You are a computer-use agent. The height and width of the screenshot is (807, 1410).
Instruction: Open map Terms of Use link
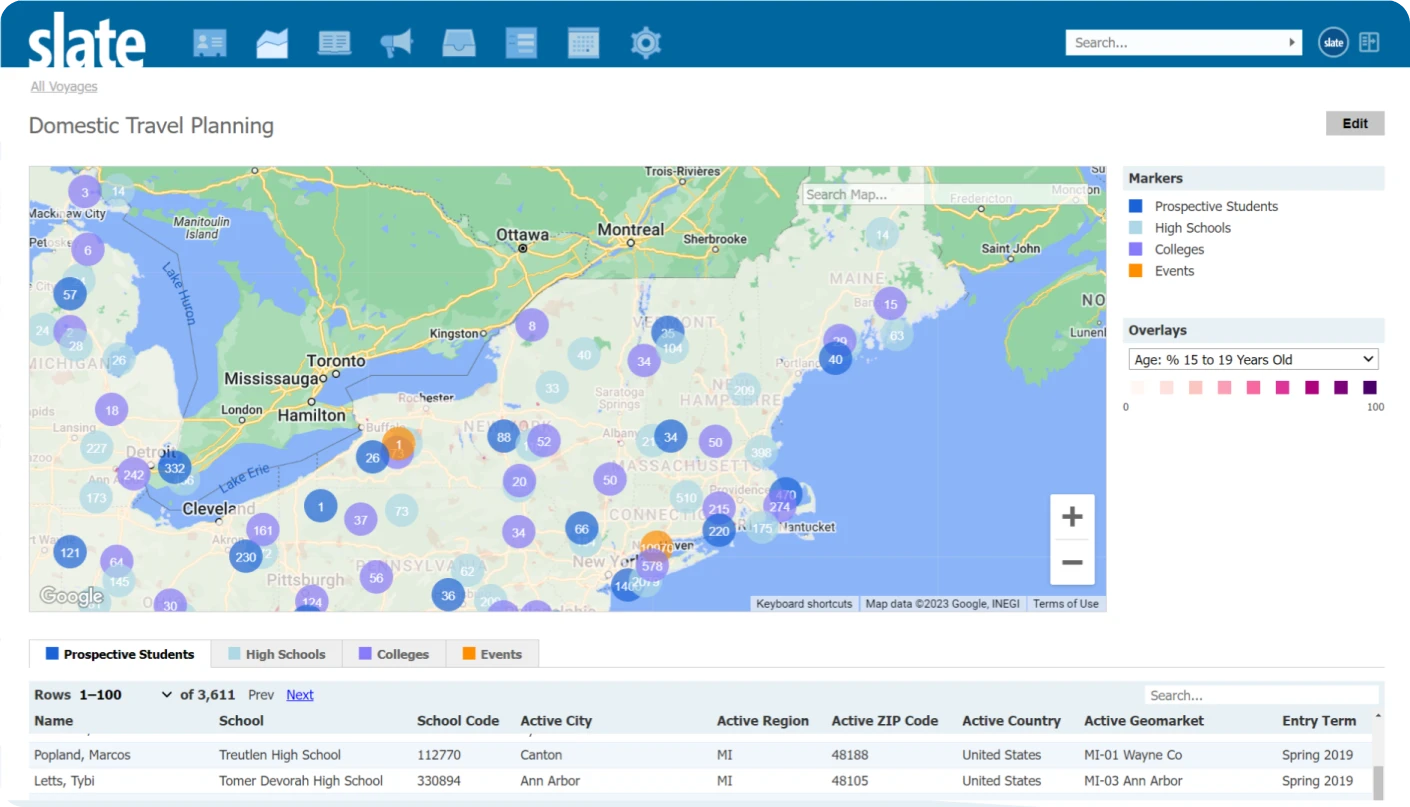point(1066,603)
